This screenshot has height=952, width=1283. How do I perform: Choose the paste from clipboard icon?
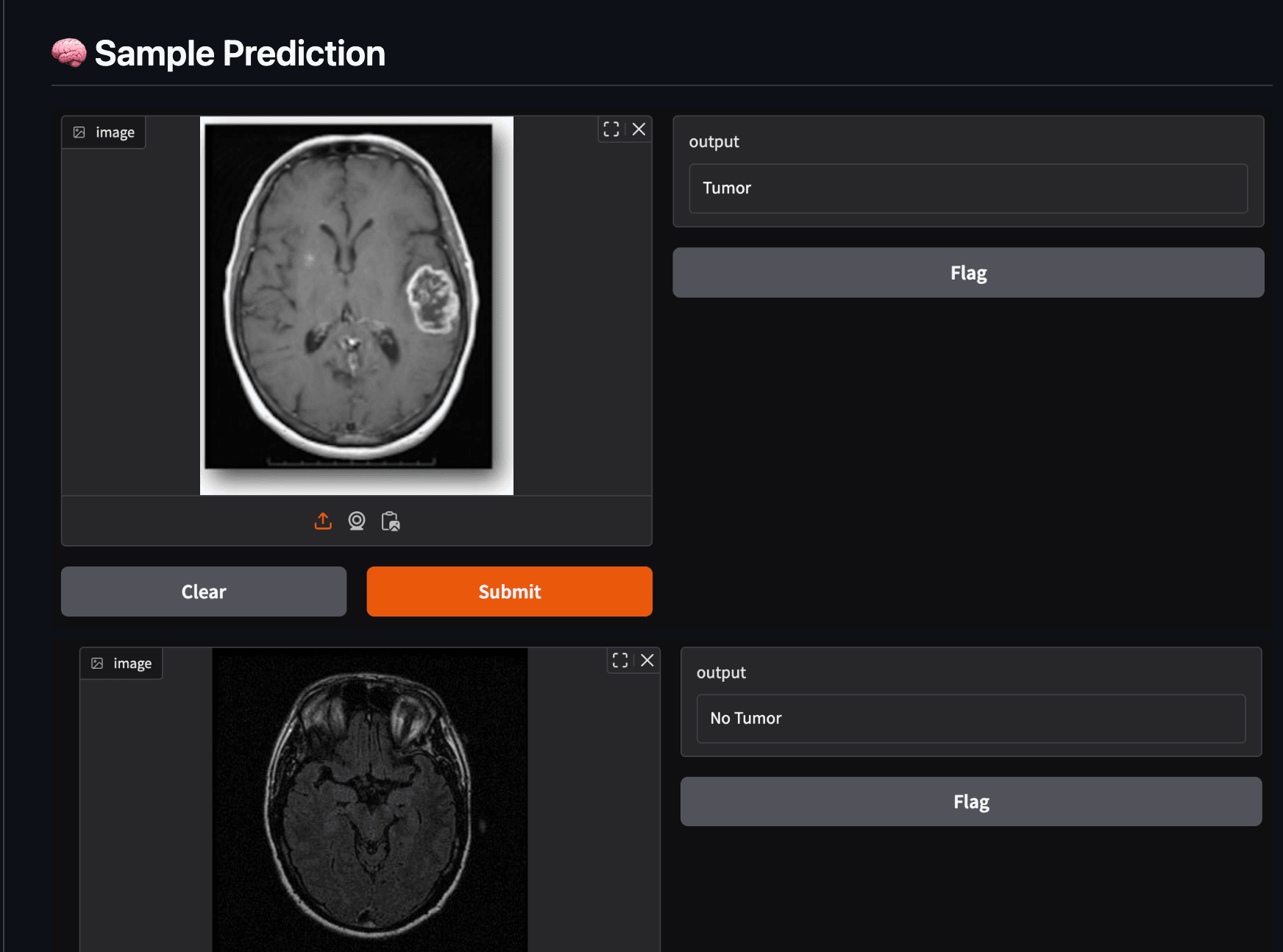[x=391, y=521]
